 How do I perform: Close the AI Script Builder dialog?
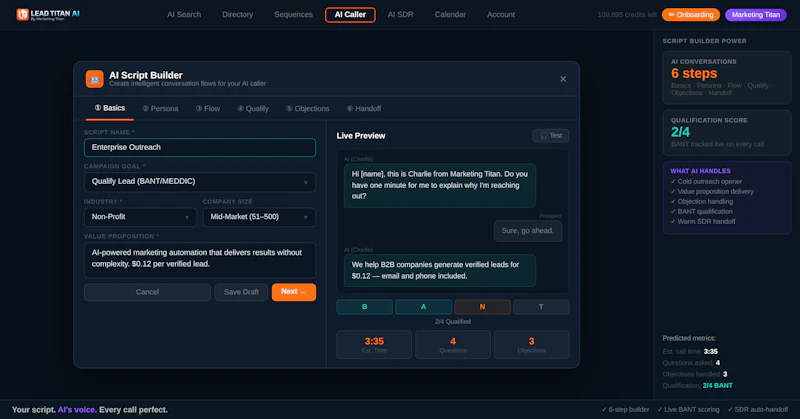tap(563, 79)
